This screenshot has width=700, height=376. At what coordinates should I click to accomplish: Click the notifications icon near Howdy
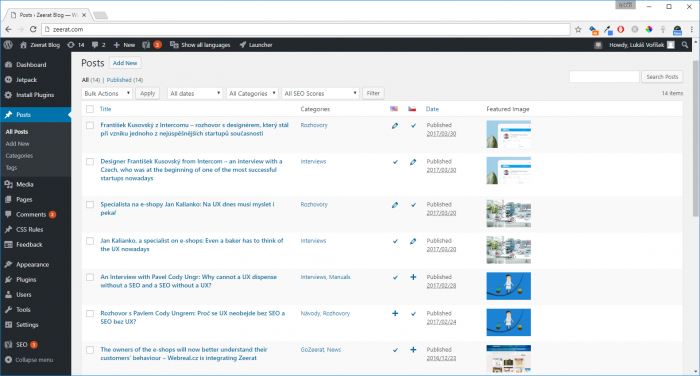598,45
